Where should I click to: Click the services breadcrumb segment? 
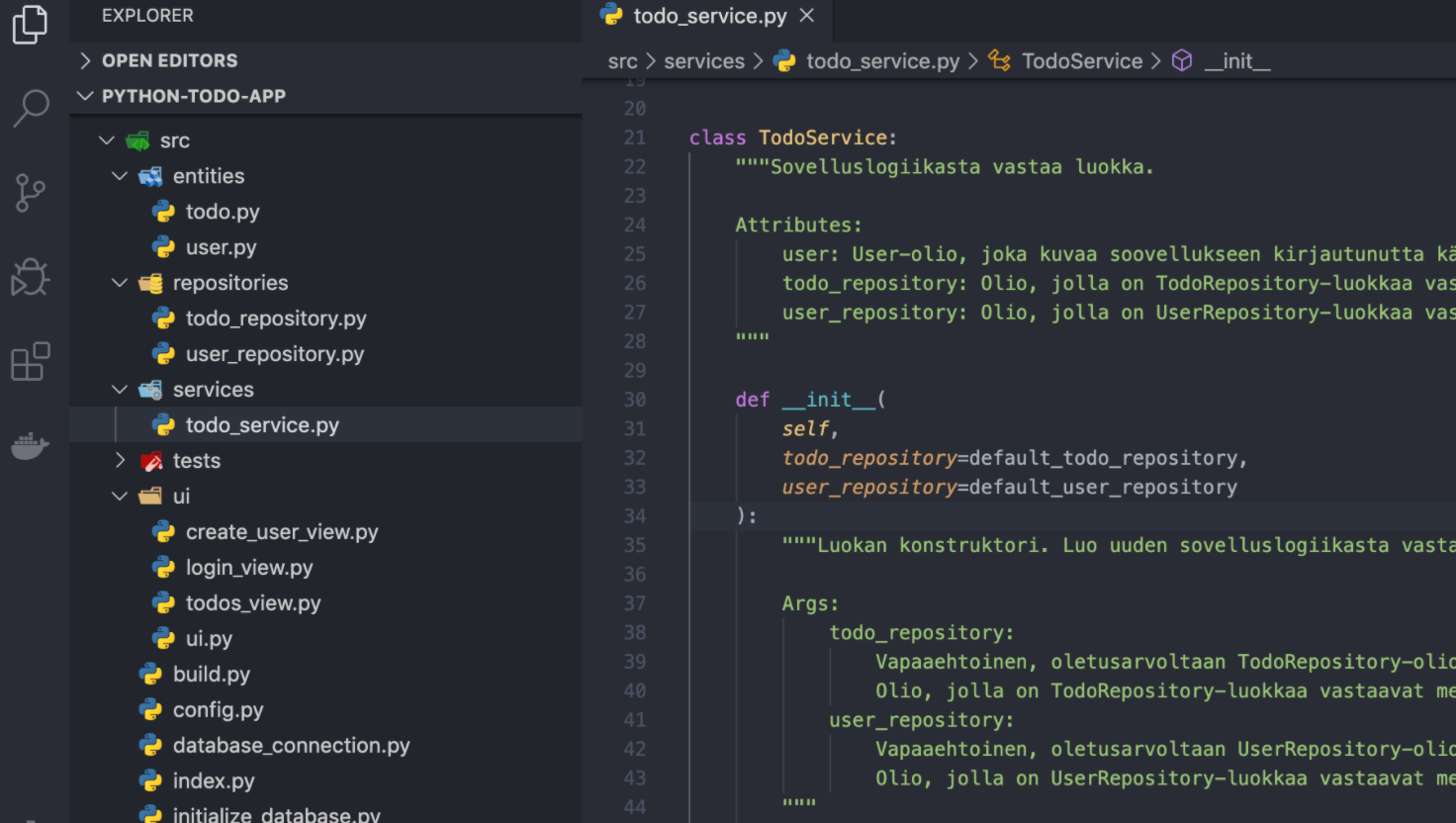[703, 61]
